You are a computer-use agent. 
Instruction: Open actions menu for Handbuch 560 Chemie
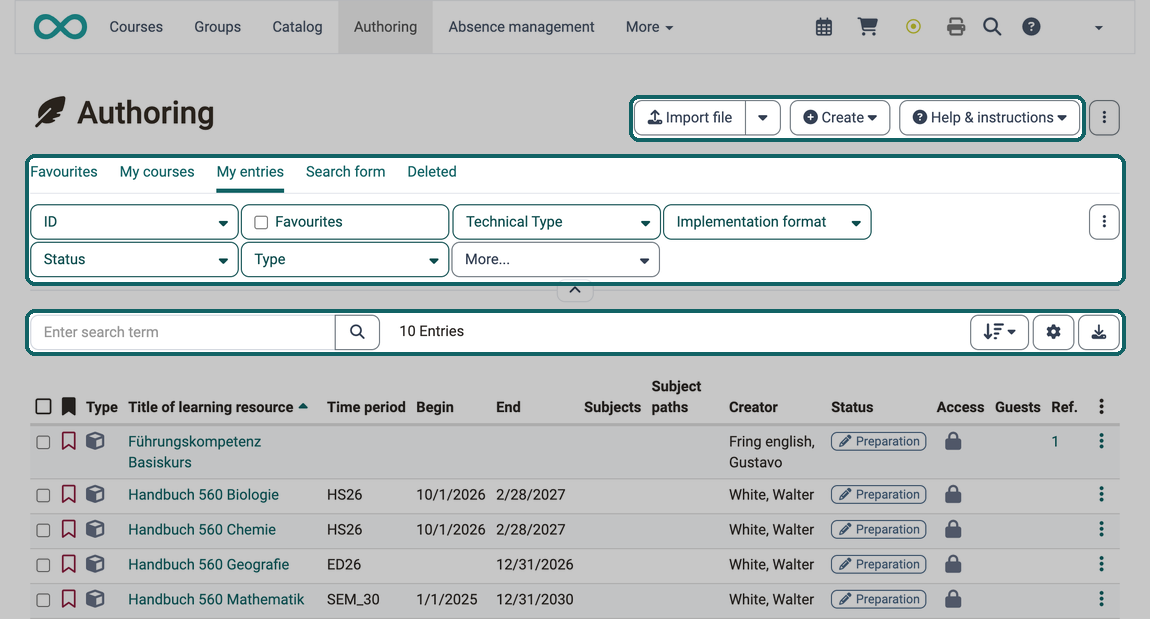point(1101,529)
